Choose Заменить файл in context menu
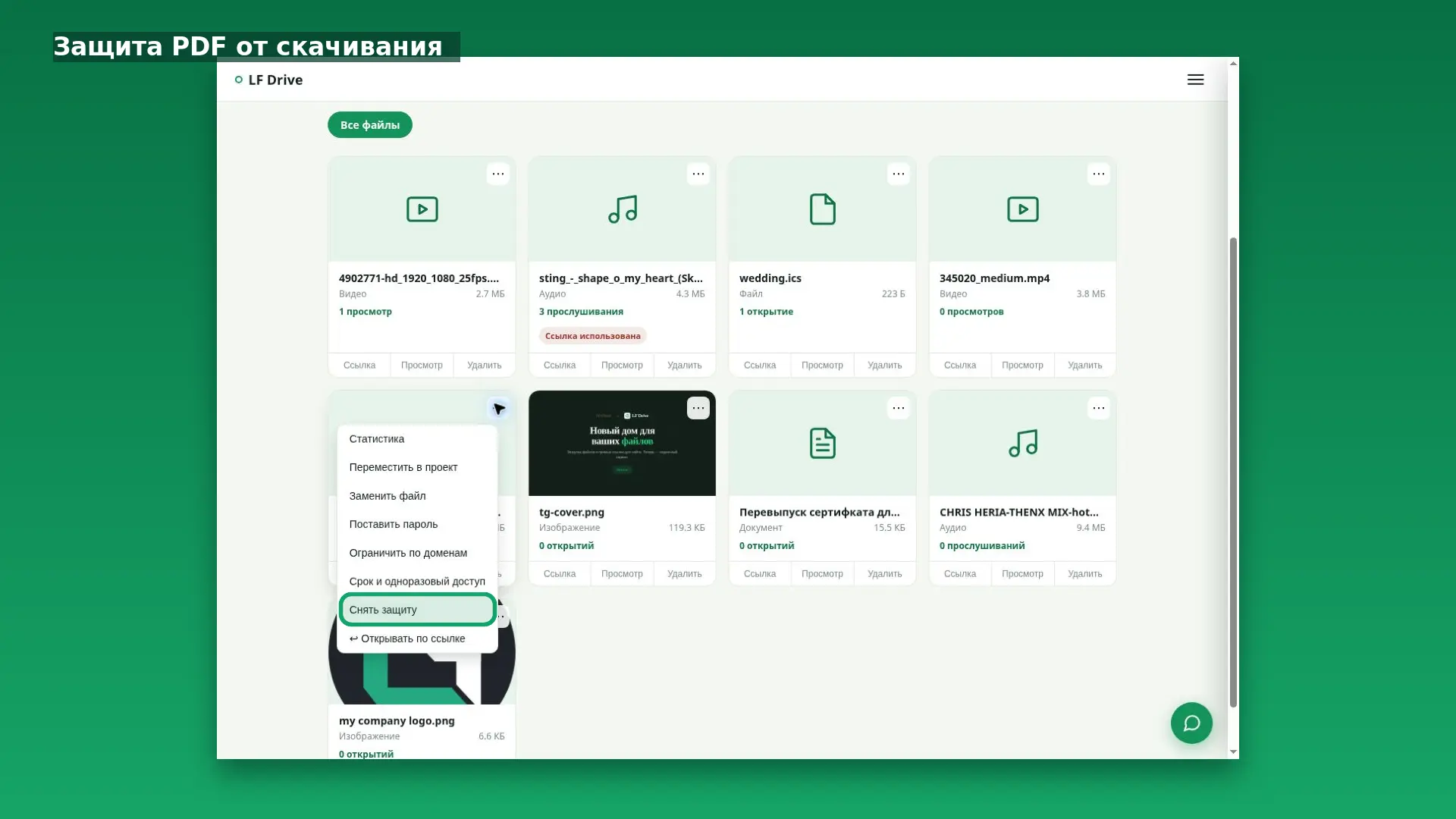The height and width of the screenshot is (819, 1456). pos(418,496)
